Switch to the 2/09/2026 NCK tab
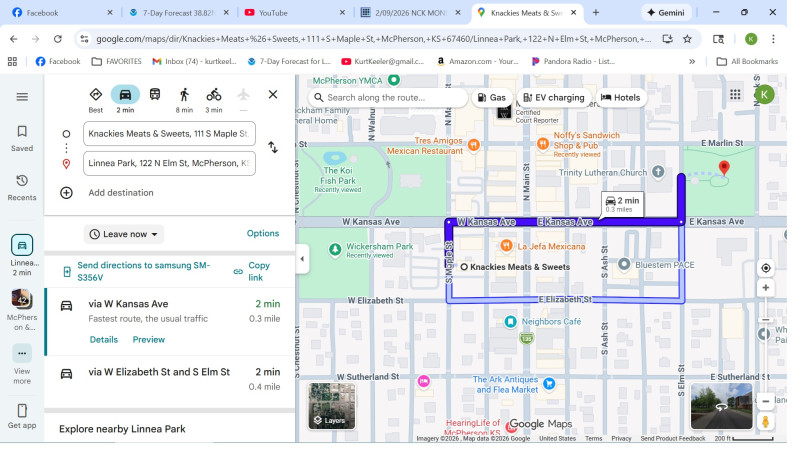This screenshot has width=800, height=457. [x=411, y=13]
